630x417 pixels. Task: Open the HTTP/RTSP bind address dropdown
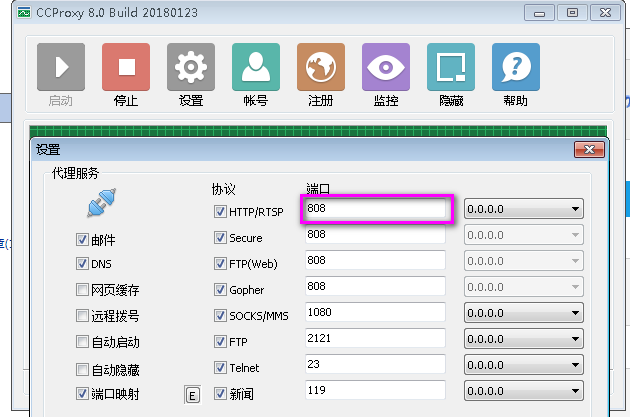point(524,209)
